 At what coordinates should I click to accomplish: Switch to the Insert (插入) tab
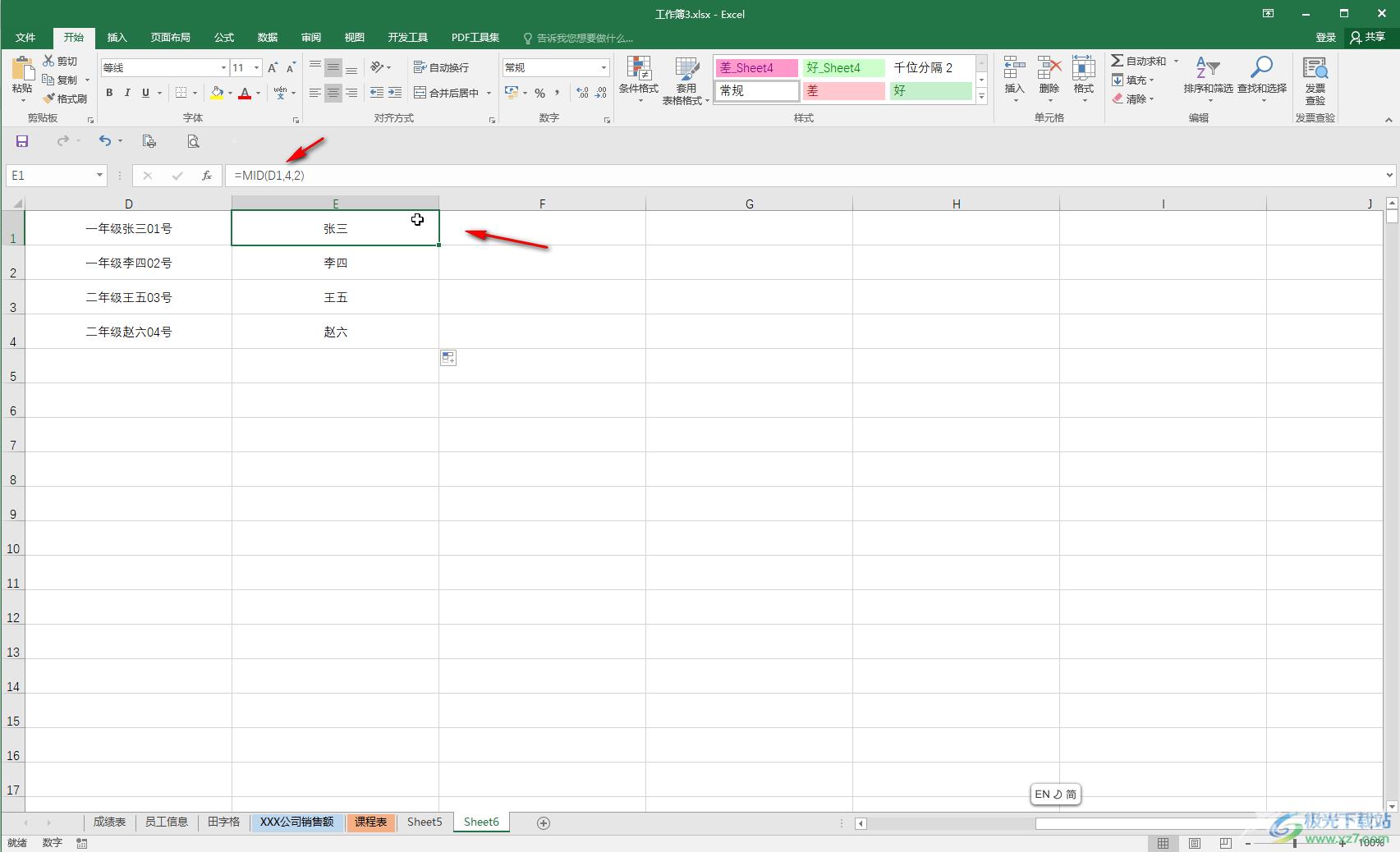click(117, 38)
